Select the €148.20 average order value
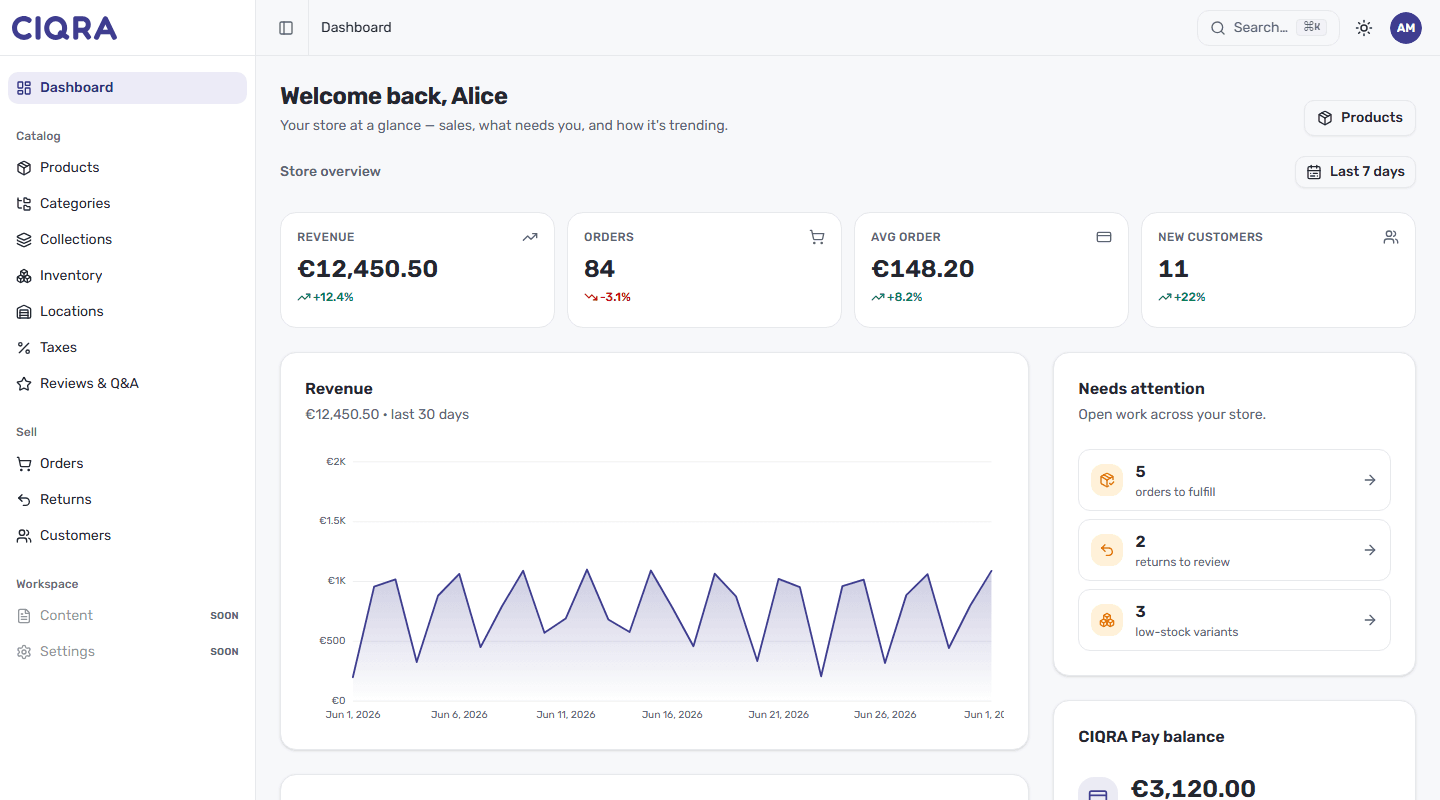Viewport: 1440px width, 800px height. 923,269
